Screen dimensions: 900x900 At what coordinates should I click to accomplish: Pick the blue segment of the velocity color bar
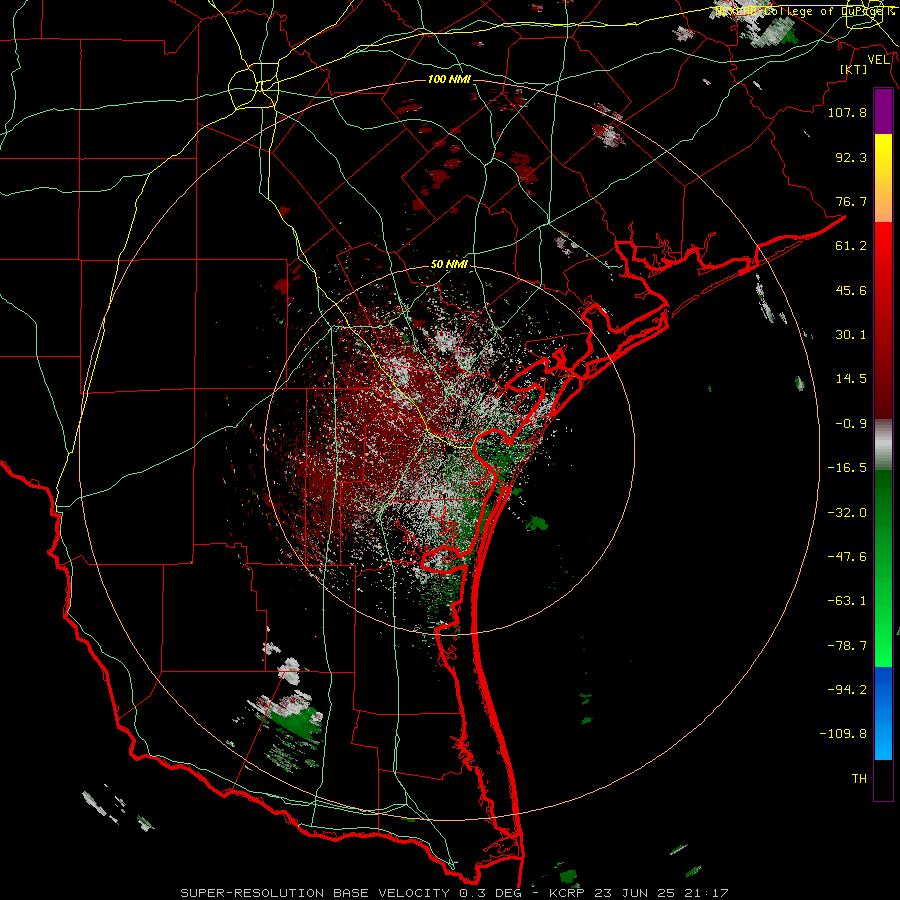pyautogui.click(x=883, y=713)
